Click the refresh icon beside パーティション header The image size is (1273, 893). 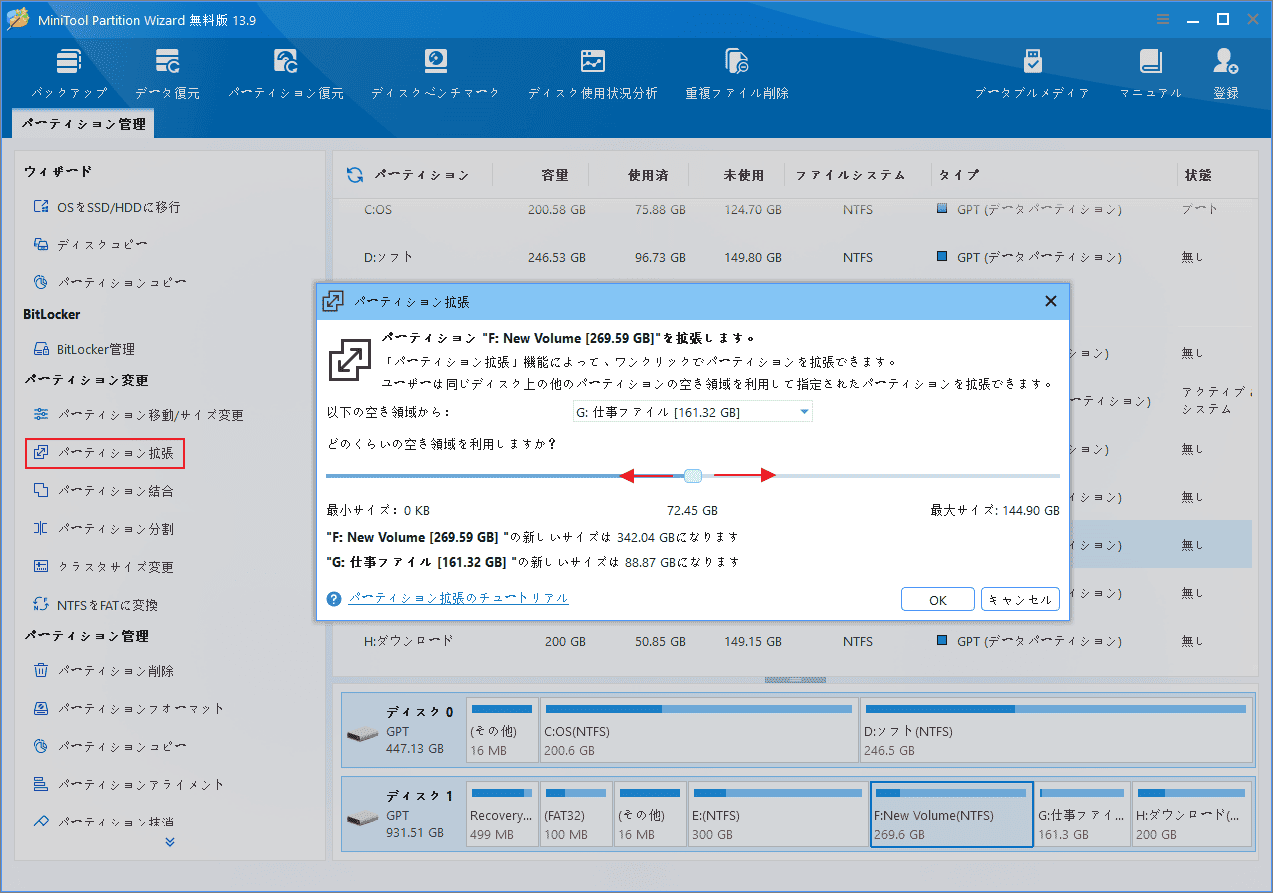(x=354, y=175)
